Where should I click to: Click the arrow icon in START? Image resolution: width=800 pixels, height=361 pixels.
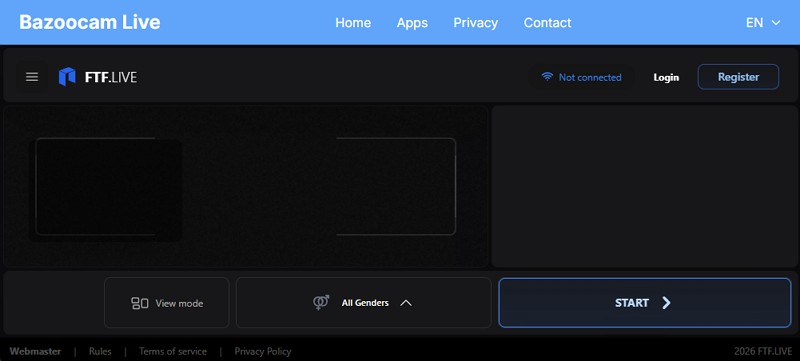tap(666, 303)
